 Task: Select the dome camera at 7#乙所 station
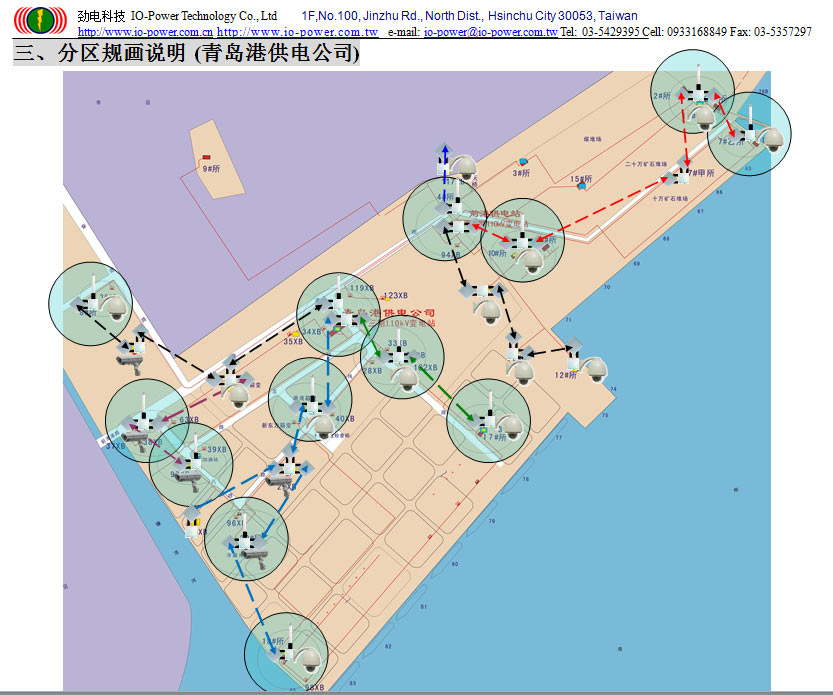[x=770, y=139]
